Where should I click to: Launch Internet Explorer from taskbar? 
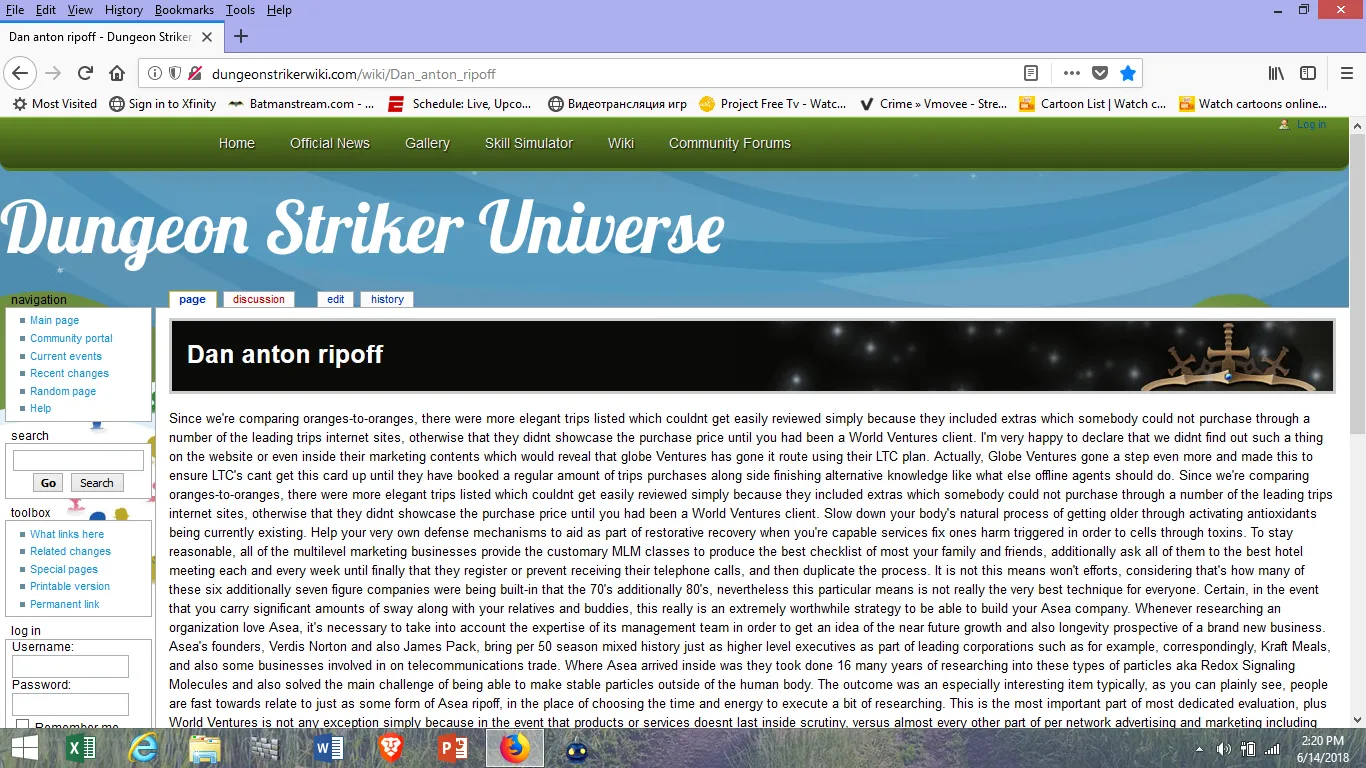[143, 748]
